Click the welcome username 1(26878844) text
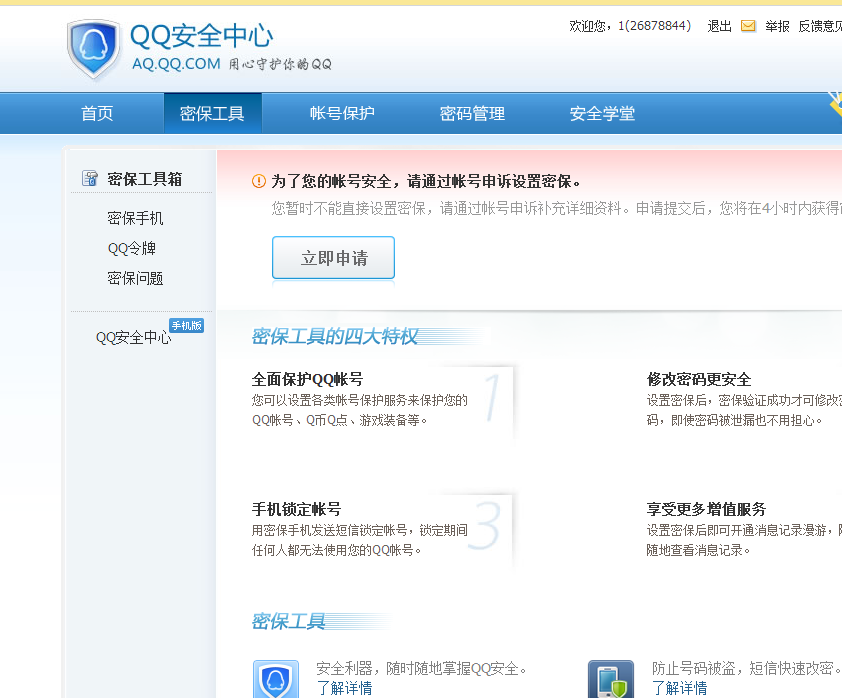 655,26
